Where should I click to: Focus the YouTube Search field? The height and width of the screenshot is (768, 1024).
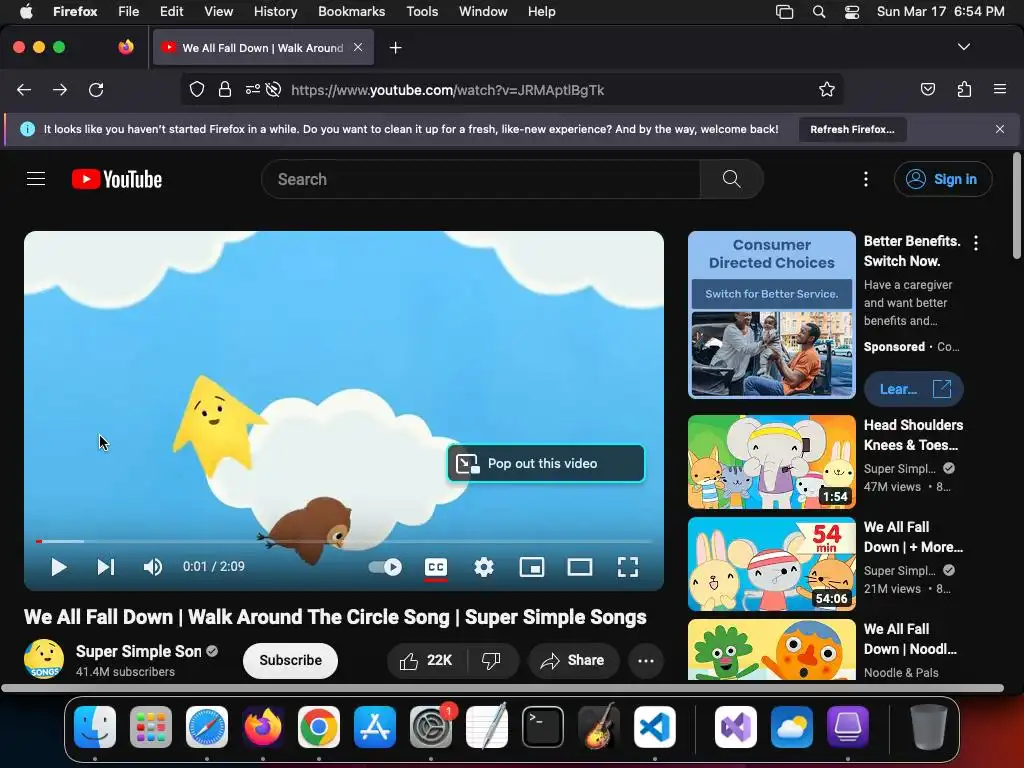click(481, 179)
